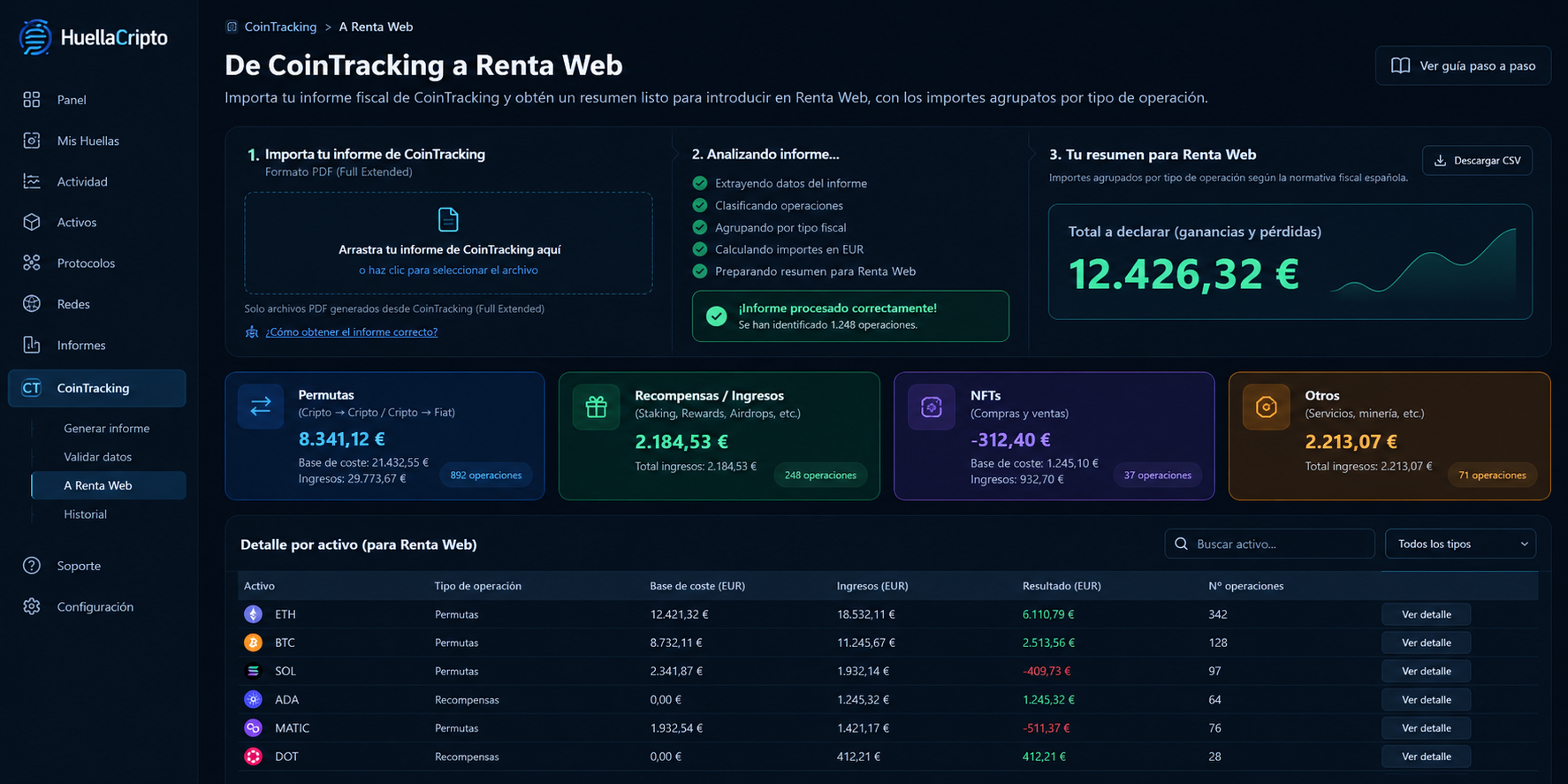Select CoinTracking in the sidebar
Viewport: 1568px width, 784px height.
point(97,388)
